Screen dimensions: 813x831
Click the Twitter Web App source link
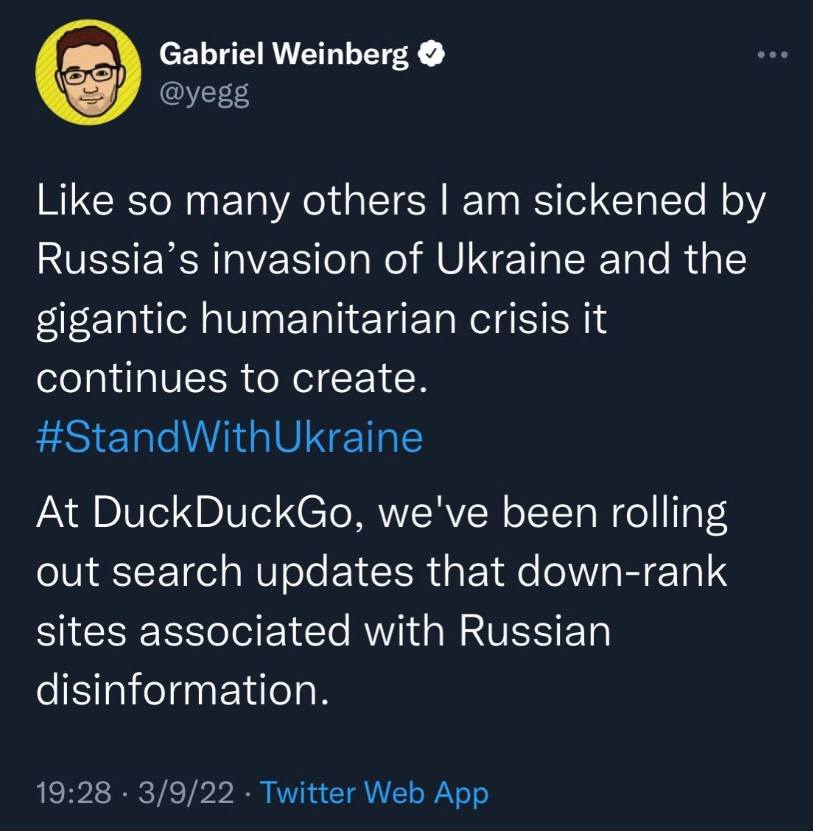(x=375, y=793)
